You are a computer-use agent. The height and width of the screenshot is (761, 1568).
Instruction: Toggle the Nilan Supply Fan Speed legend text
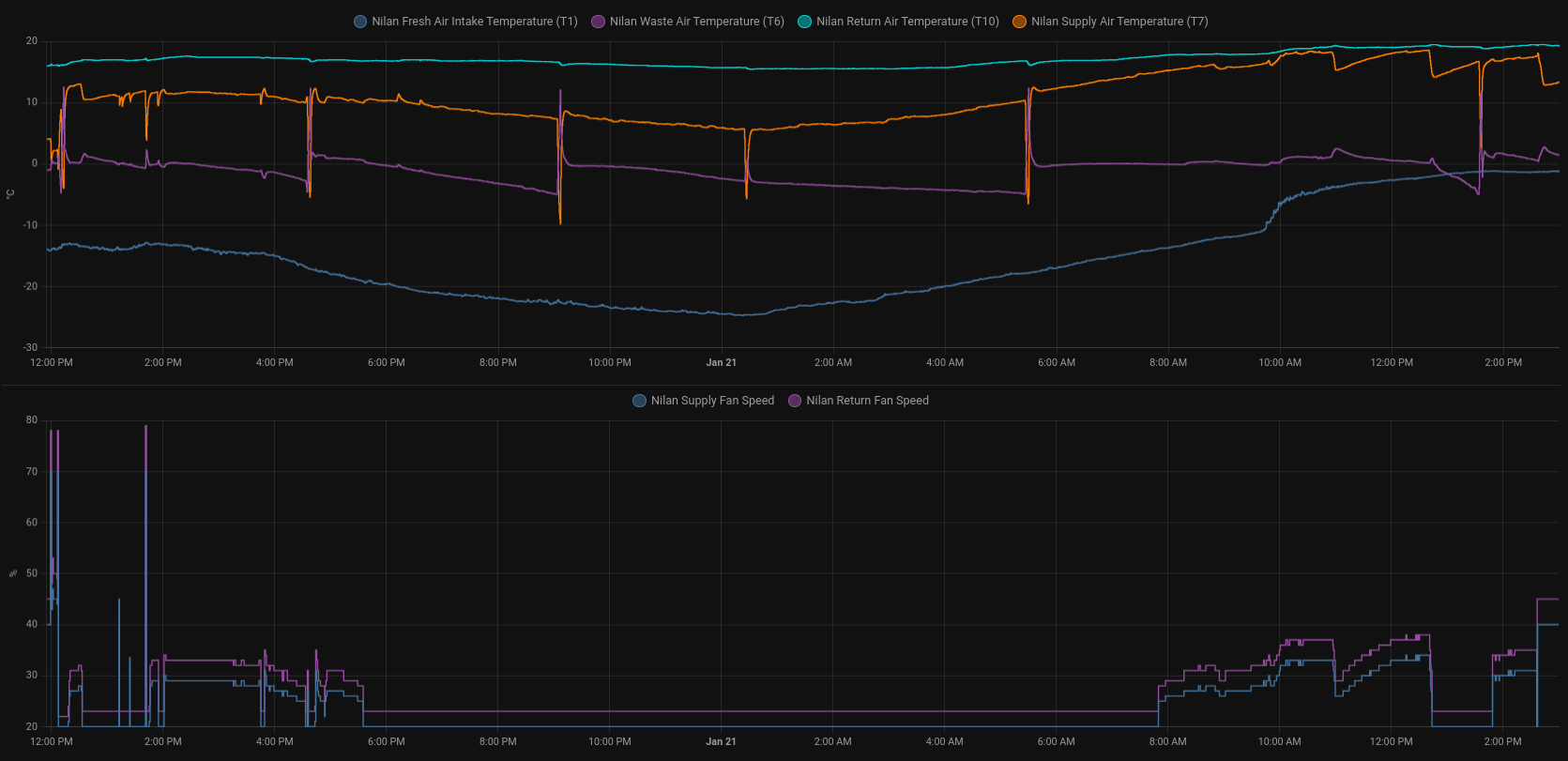[712, 401]
